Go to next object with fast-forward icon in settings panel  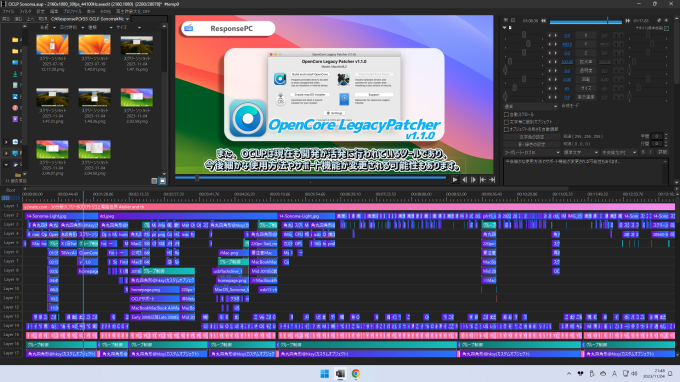tap(628, 20)
